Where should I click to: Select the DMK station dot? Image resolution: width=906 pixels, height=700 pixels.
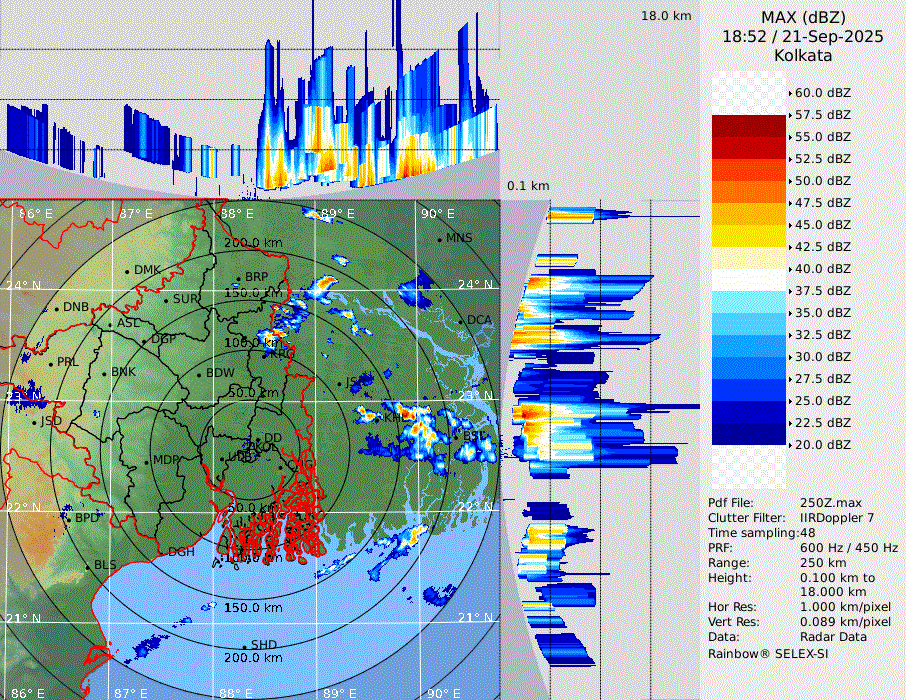coord(128,271)
